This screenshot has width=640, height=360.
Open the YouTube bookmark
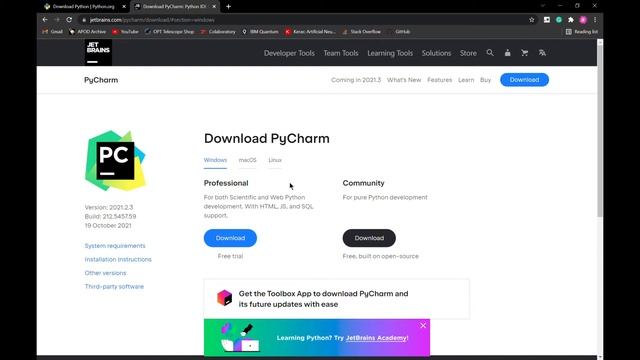point(126,31)
